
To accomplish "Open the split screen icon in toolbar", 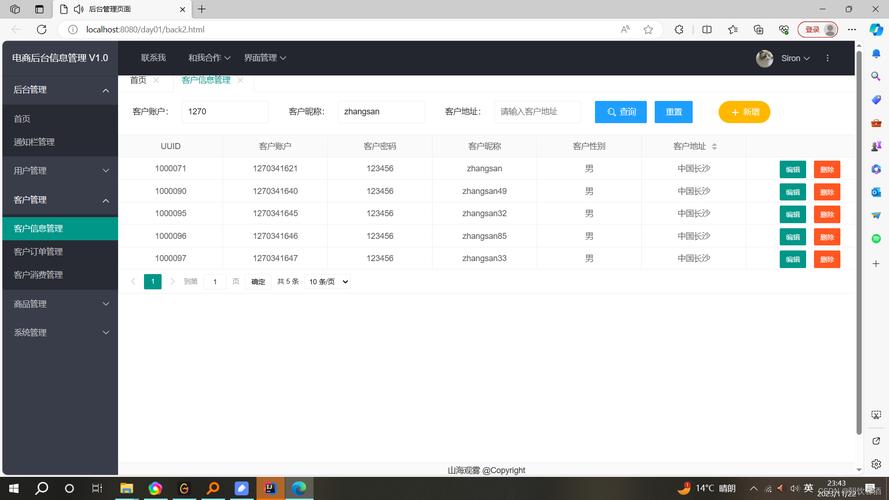I will tap(706, 29).
